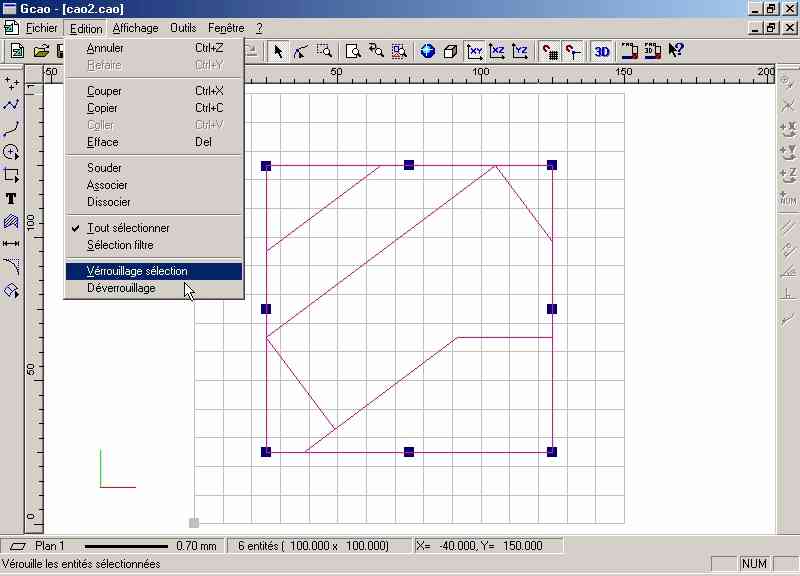
Task: Click the node edit pointer tool
Action: point(301,51)
